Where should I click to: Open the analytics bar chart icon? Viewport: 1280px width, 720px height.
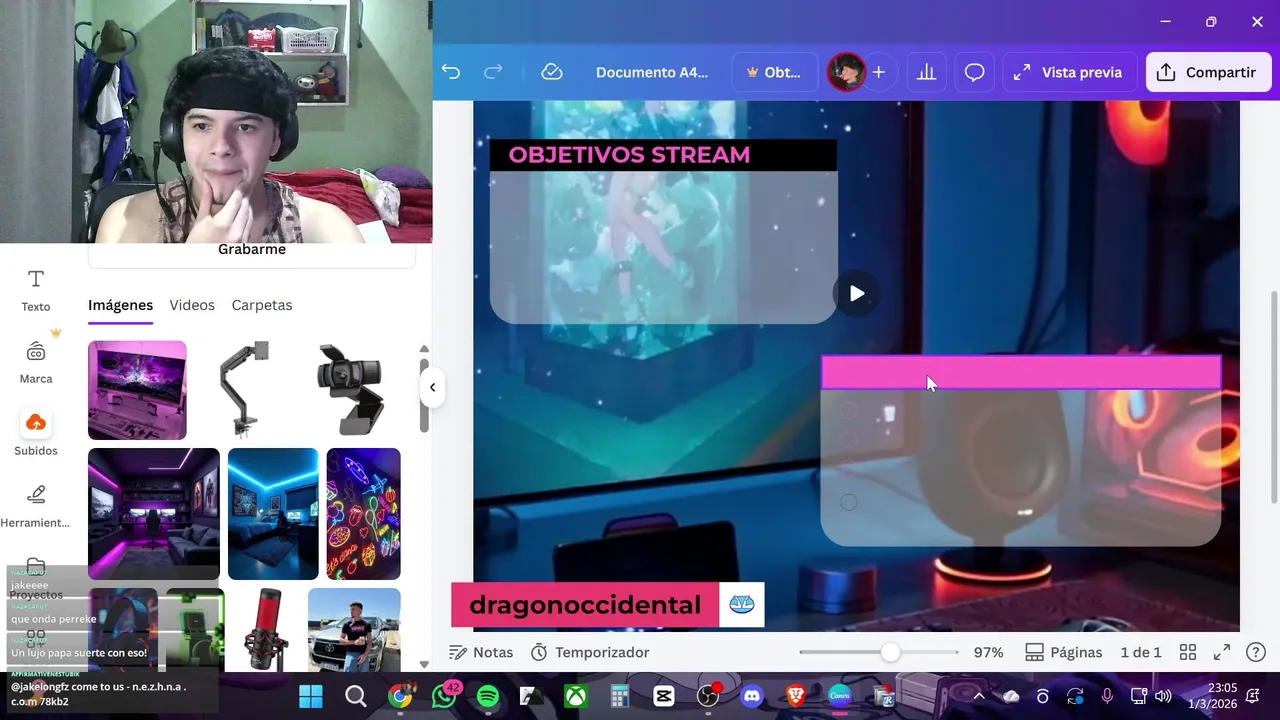[x=927, y=72]
